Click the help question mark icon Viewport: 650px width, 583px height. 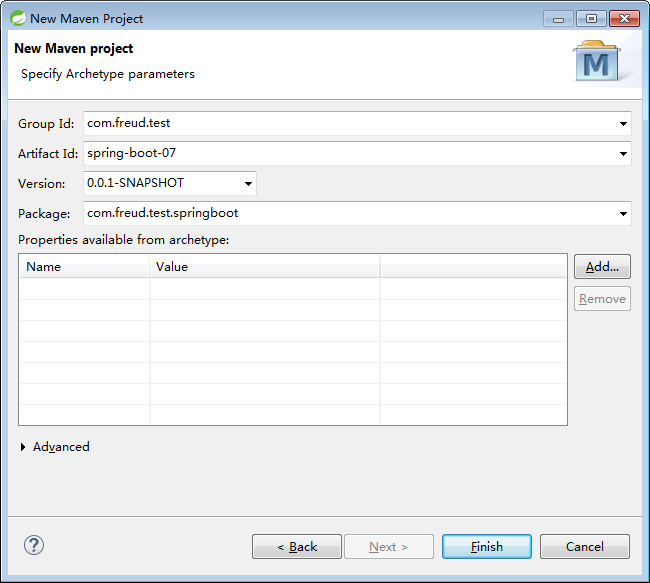pyautogui.click(x=34, y=545)
